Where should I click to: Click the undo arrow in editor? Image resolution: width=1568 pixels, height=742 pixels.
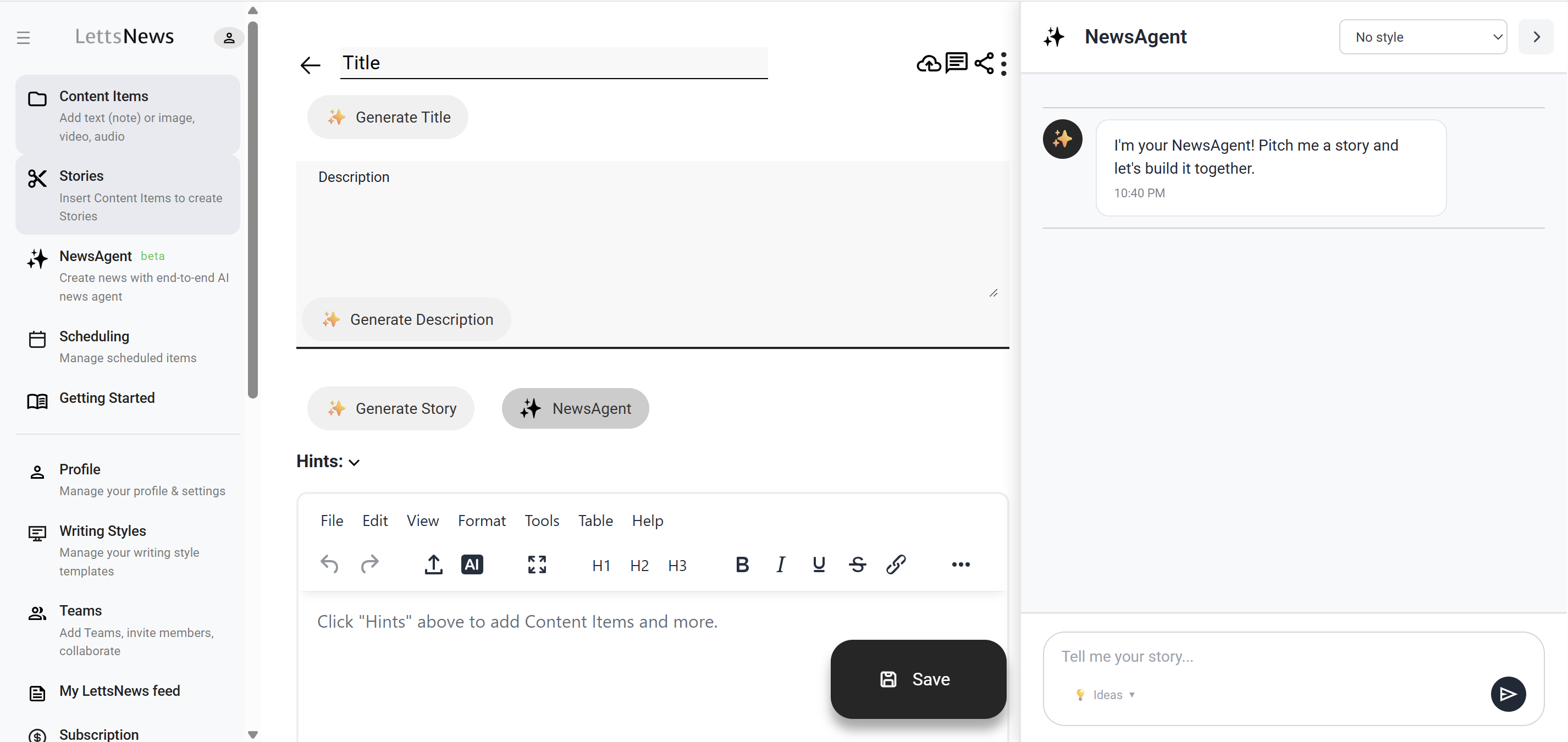click(x=329, y=564)
